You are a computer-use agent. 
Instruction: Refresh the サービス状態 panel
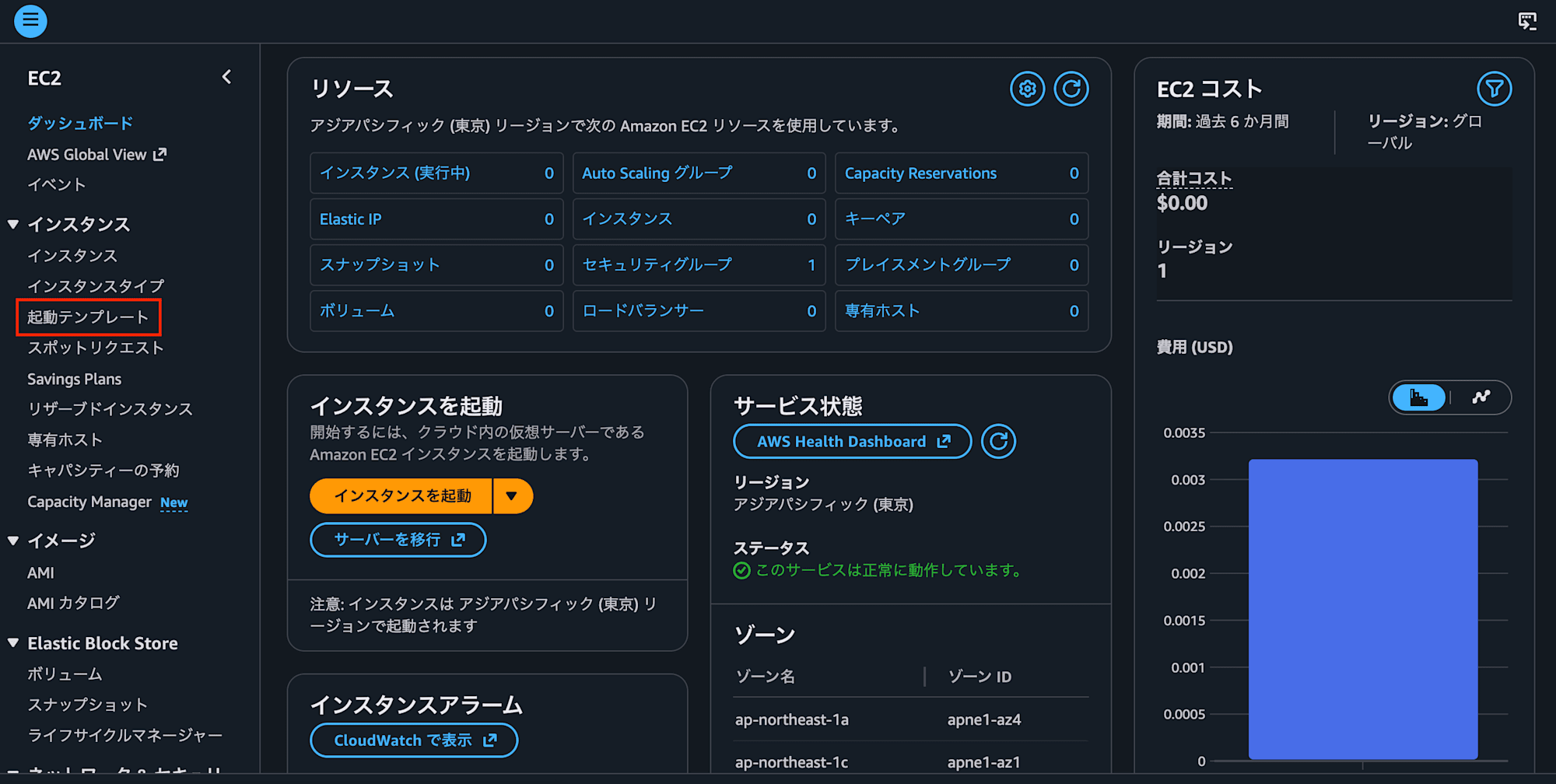pos(998,442)
